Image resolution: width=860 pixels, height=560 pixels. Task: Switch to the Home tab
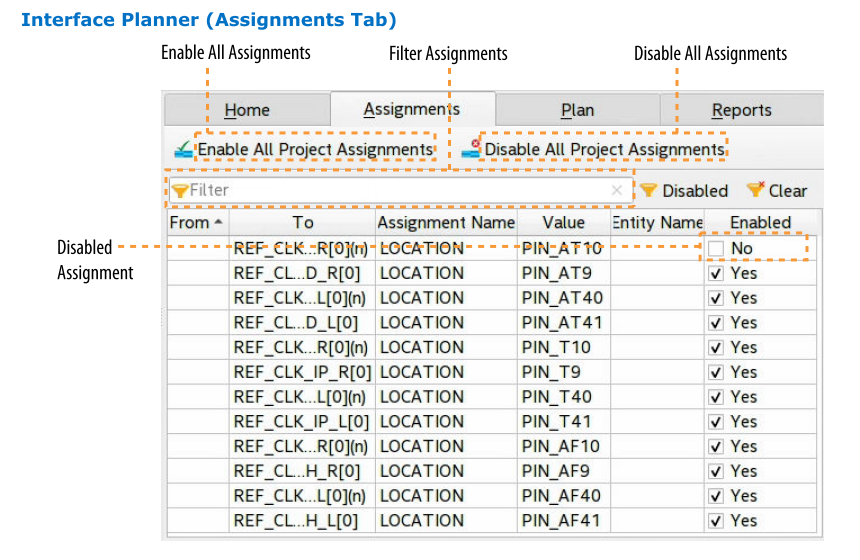[x=246, y=110]
